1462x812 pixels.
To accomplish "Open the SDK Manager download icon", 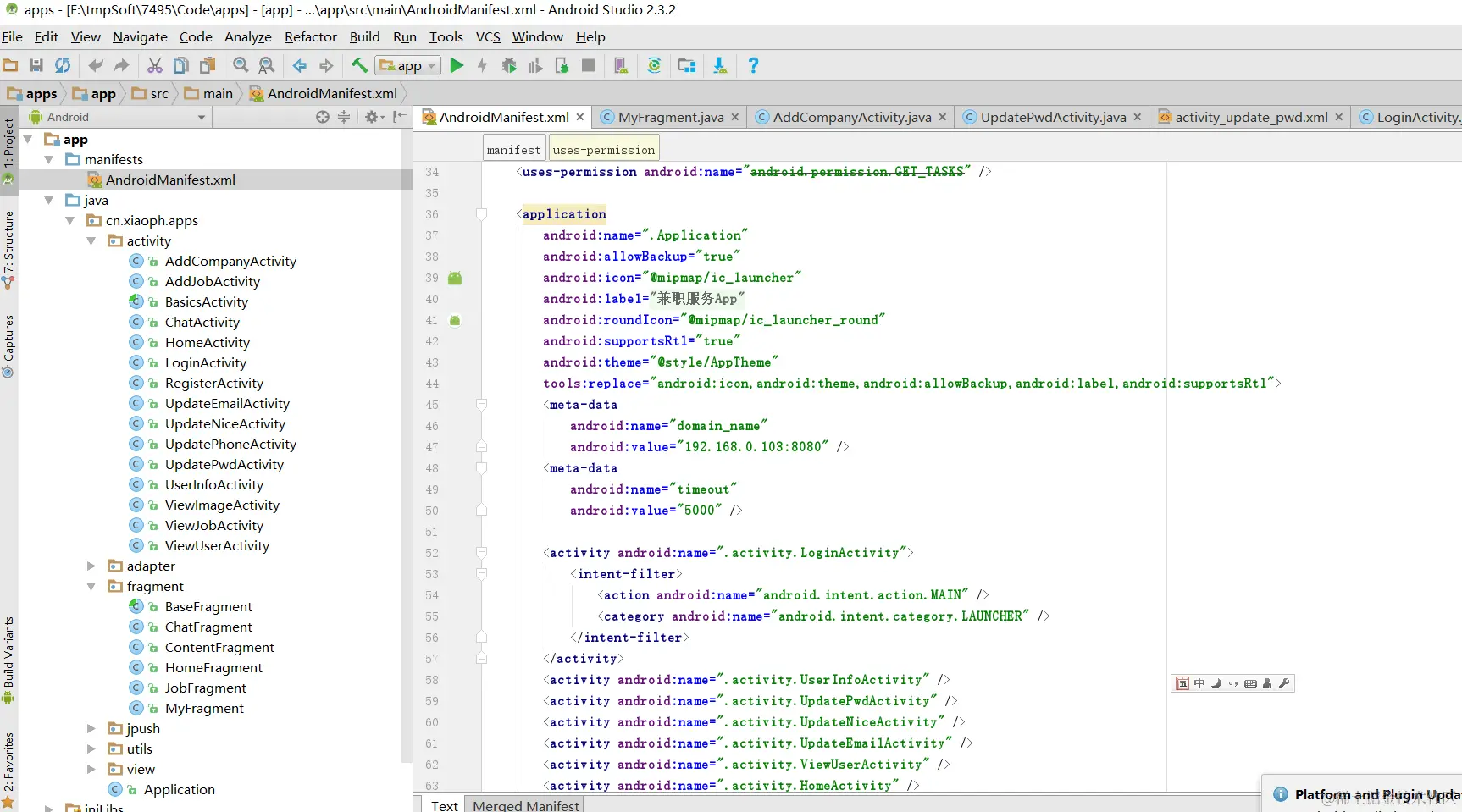I will [720, 65].
